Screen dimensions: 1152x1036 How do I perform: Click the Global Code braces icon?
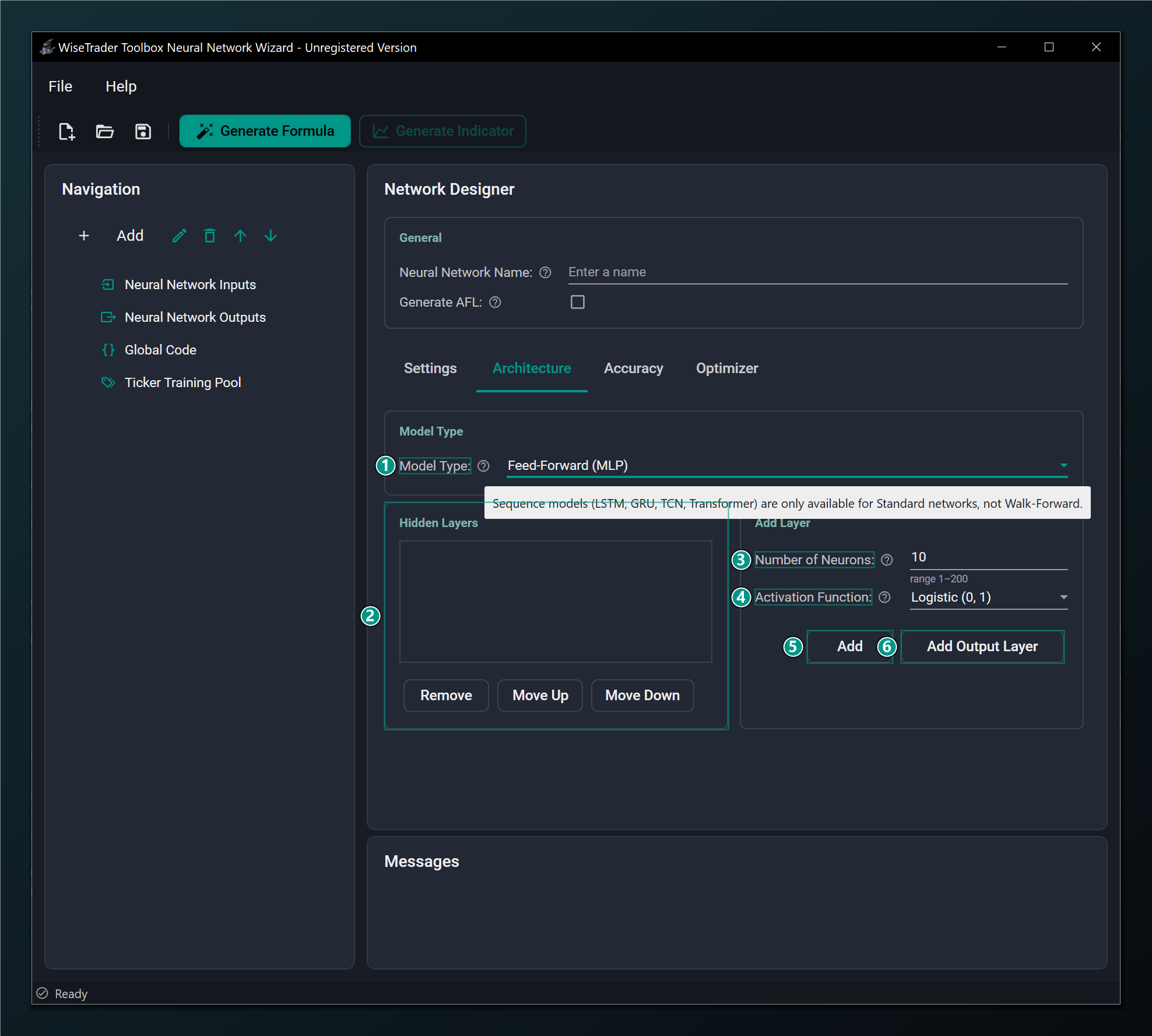(x=108, y=350)
